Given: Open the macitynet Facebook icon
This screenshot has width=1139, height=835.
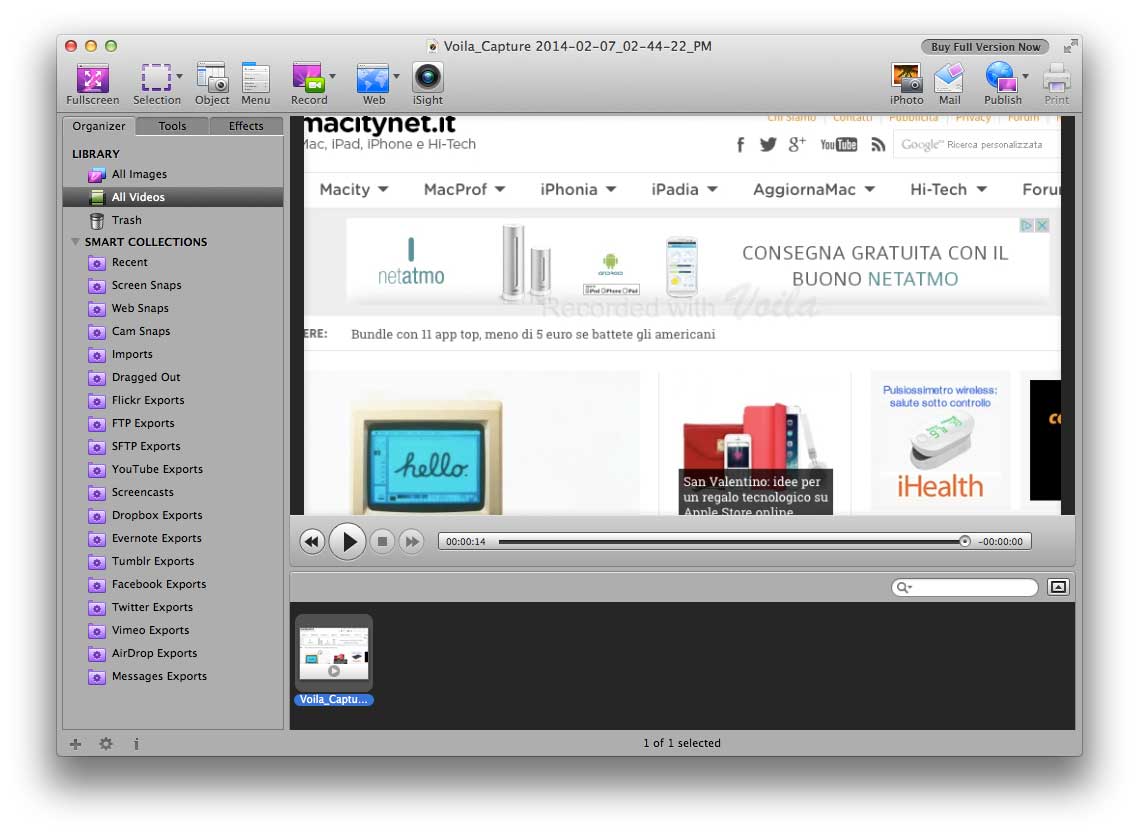Looking at the screenshot, I should 740,145.
